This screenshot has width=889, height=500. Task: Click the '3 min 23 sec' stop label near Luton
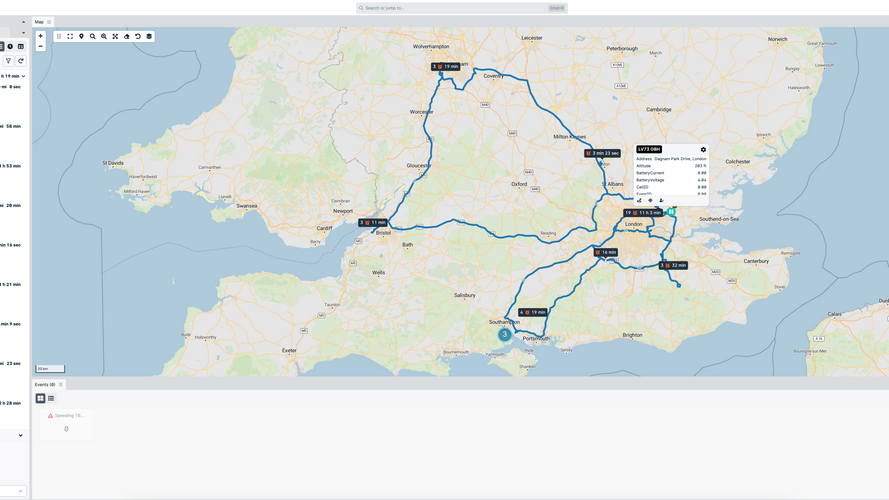pos(603,153)
